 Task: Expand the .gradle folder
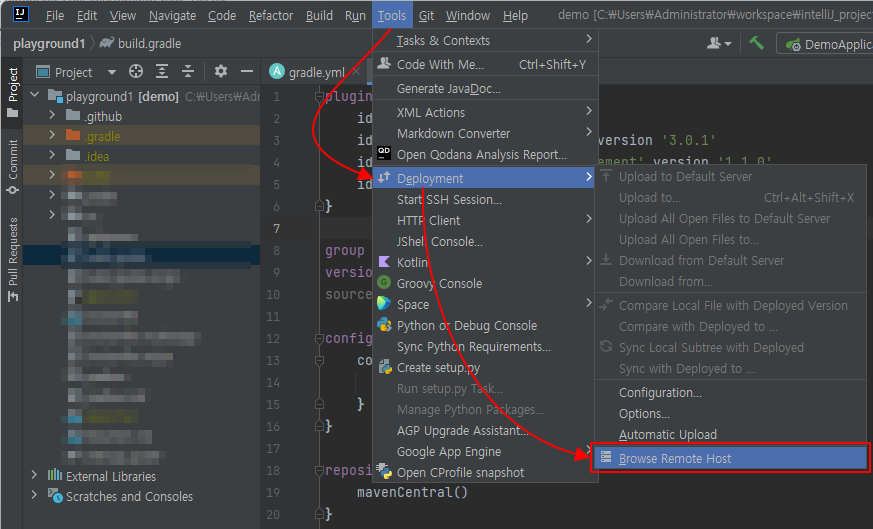52,135
